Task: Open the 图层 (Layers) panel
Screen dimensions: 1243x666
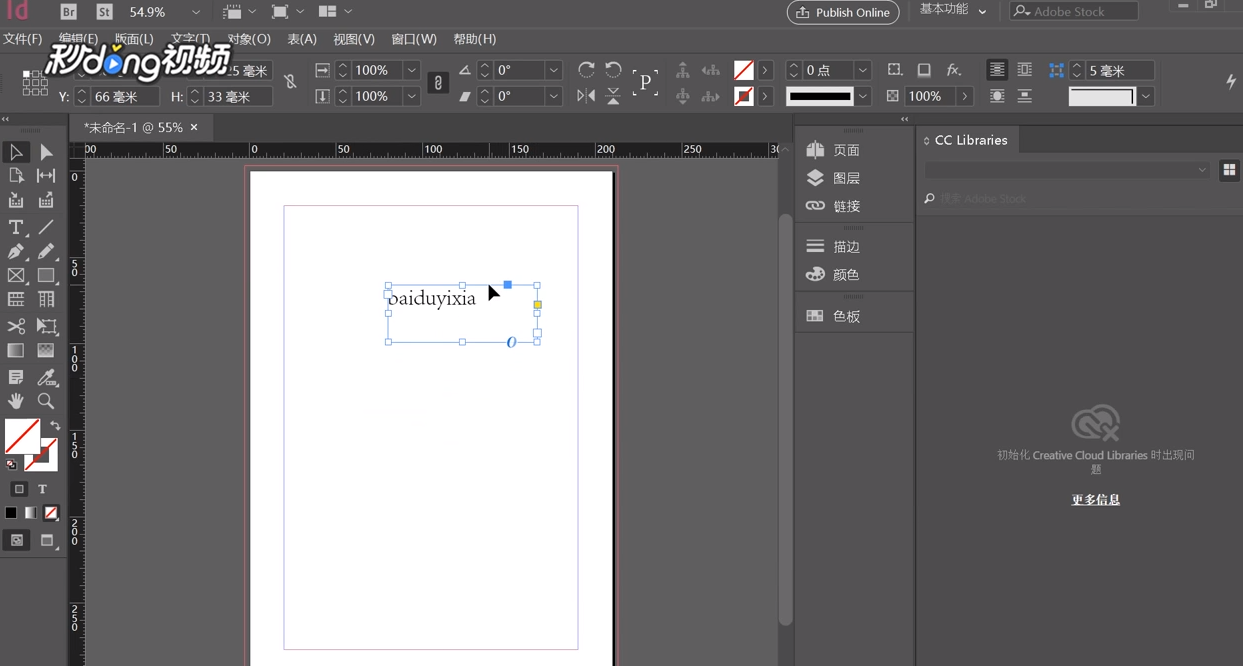Action: [x=846, y=178]
